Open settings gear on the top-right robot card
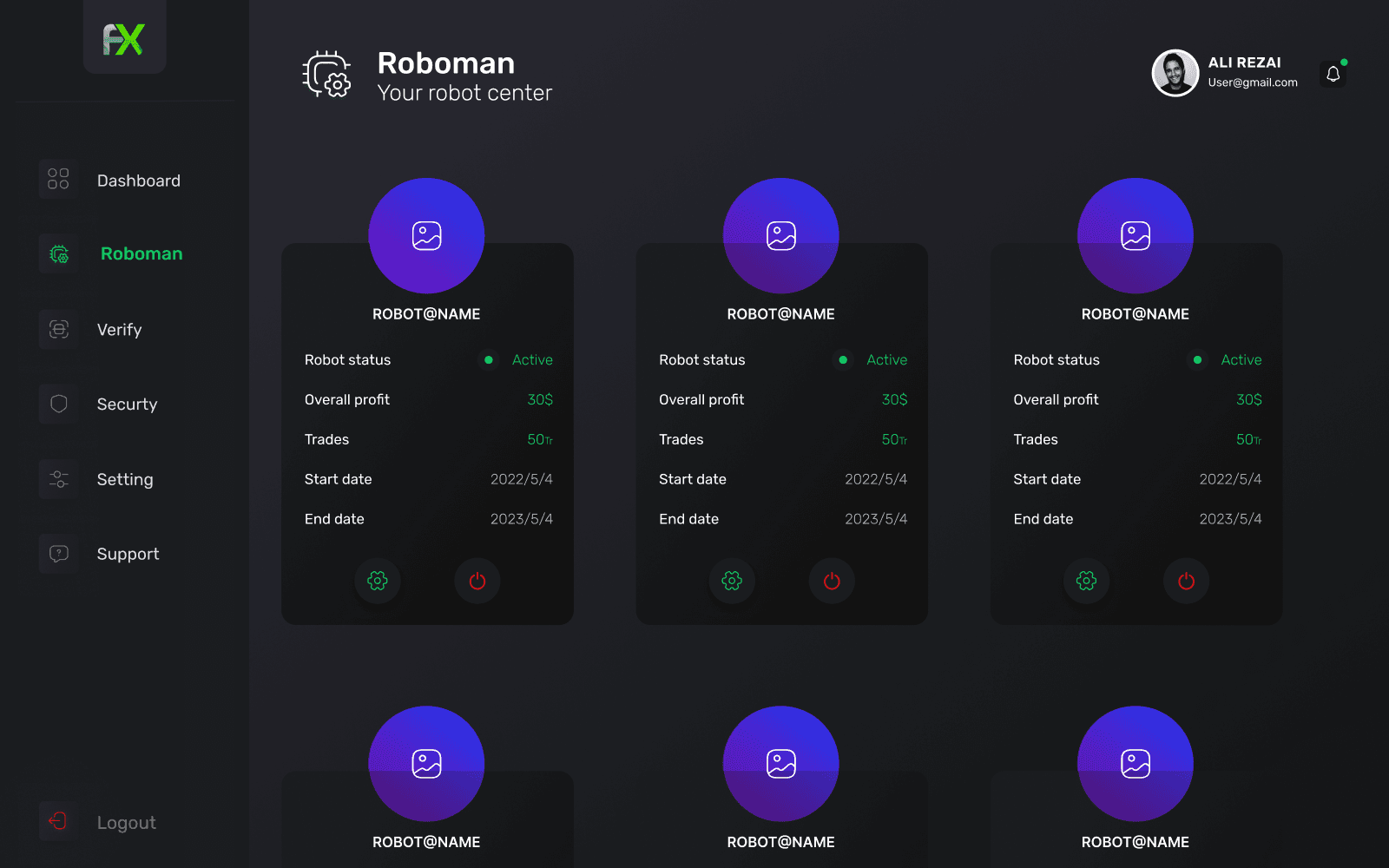The image size is (1389, 868). tap(1087, 581)
